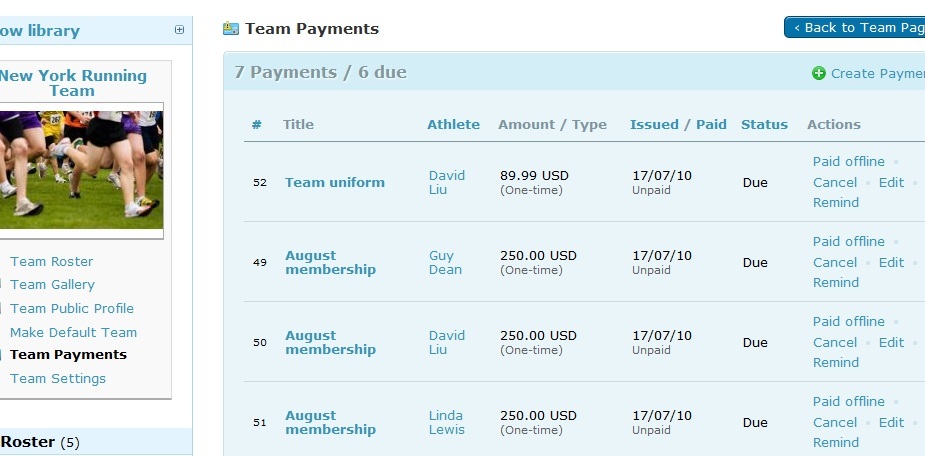Open Team Settings from the sidebar
This screenshot has height=456, width=925.
tap(57, 379)
